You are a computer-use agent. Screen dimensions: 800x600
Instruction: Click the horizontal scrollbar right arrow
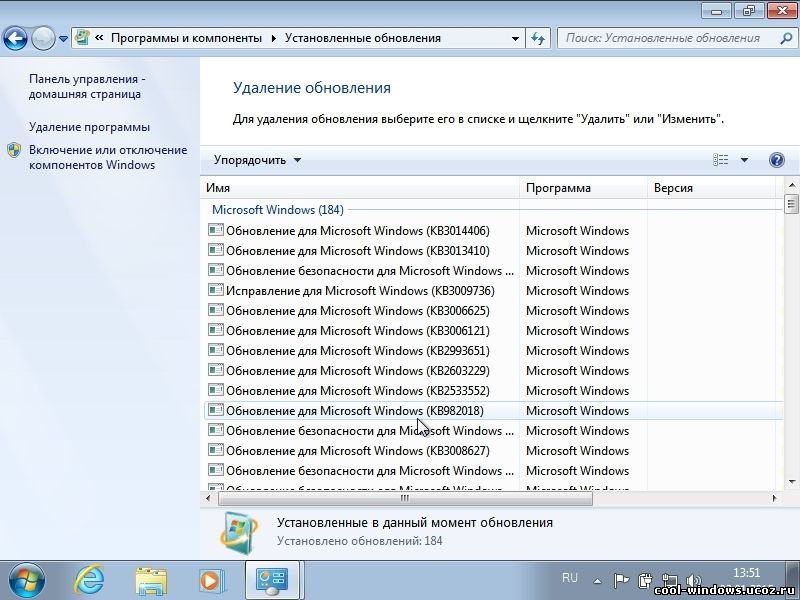pos(774,498)
